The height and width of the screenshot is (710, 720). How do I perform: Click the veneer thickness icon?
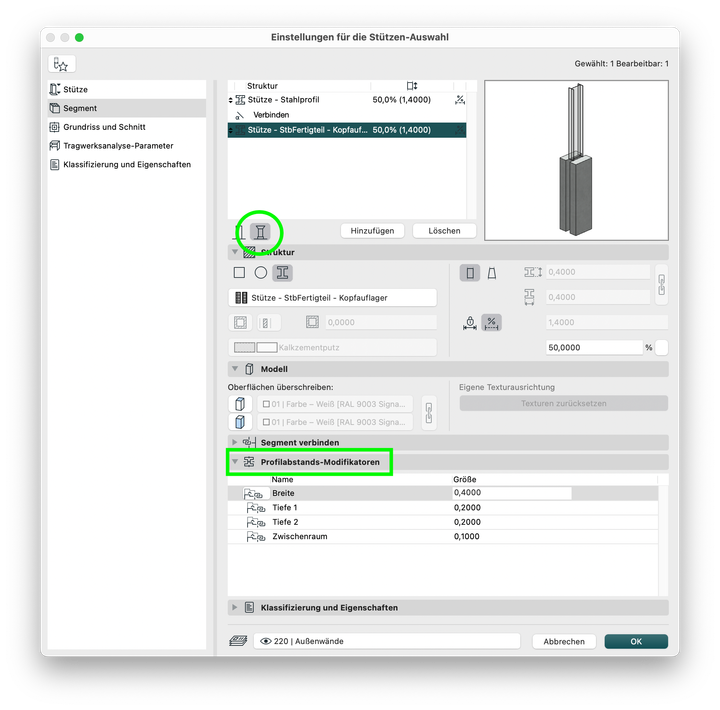click(312, 322)
